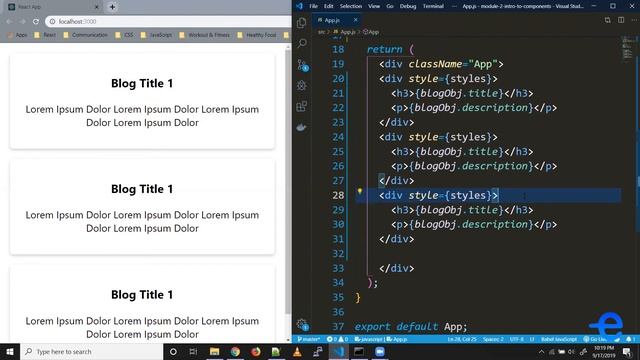Open the Go menu
640x360 pixels.
pyautogui.click(x=390, y=6)
